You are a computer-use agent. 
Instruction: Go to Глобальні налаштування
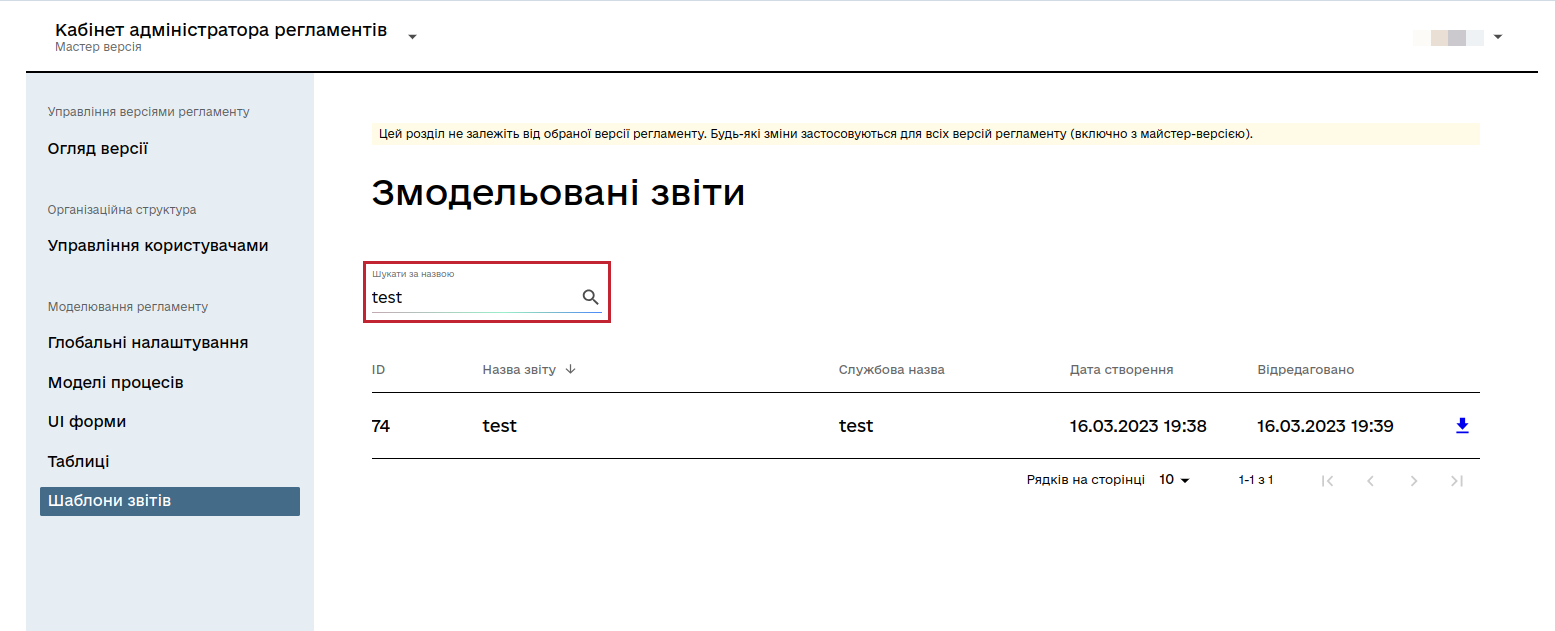pos(148,343)
